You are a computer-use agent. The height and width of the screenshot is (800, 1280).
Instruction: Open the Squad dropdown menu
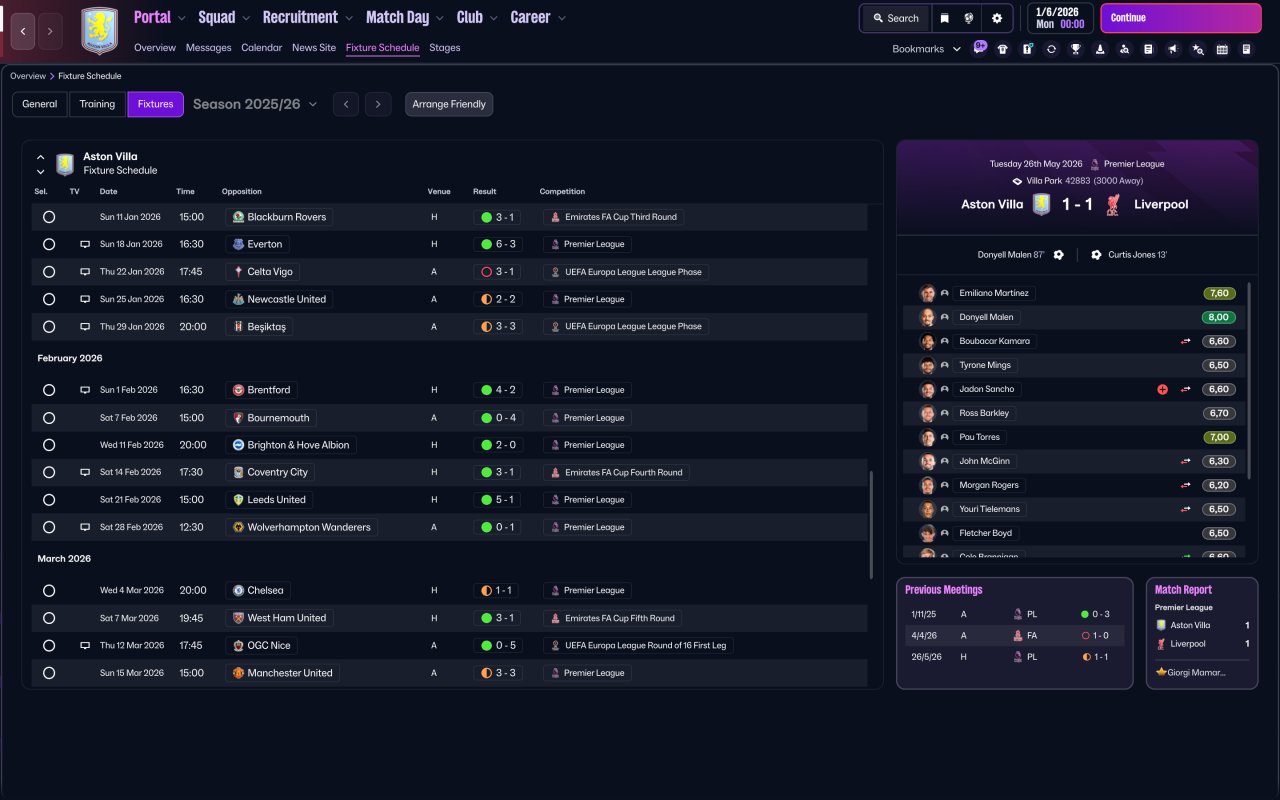click(x=225, y=17)
